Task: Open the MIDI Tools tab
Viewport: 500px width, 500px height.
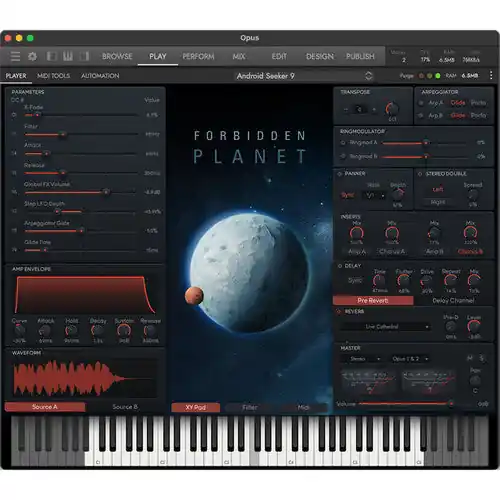Action: (53, 76)
